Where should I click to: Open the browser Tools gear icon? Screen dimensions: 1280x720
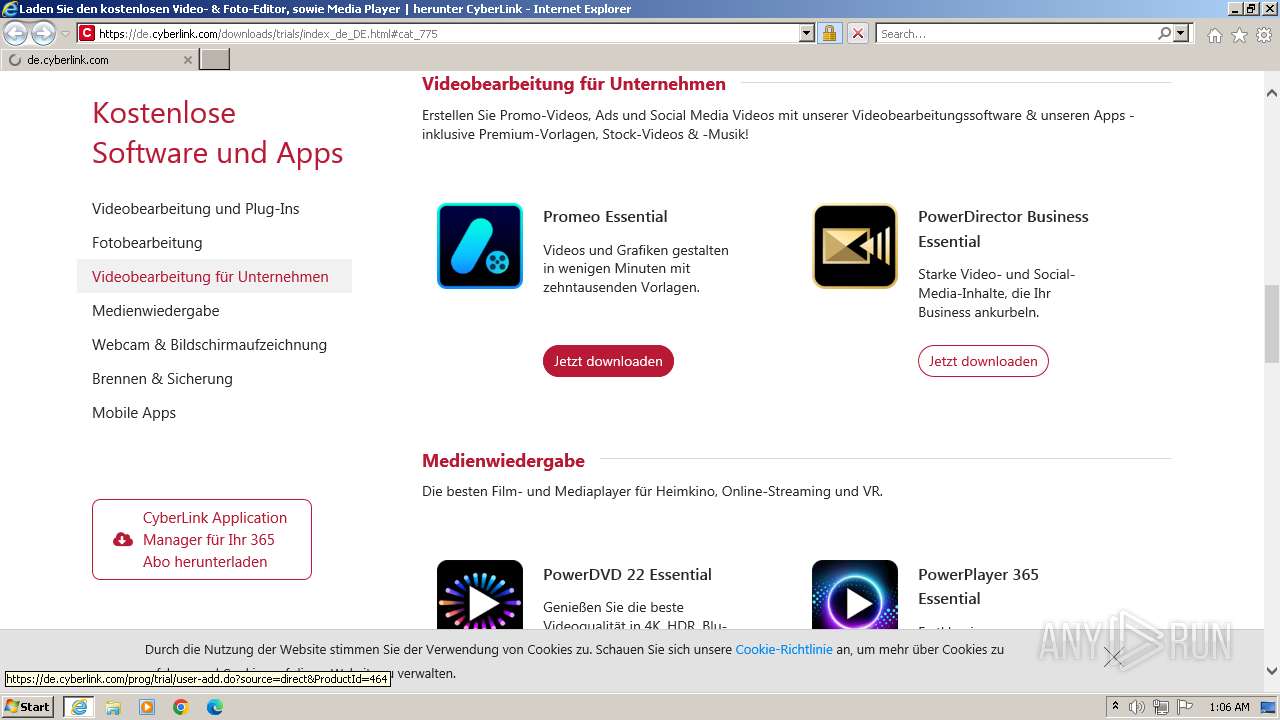tap(1264, 35)
